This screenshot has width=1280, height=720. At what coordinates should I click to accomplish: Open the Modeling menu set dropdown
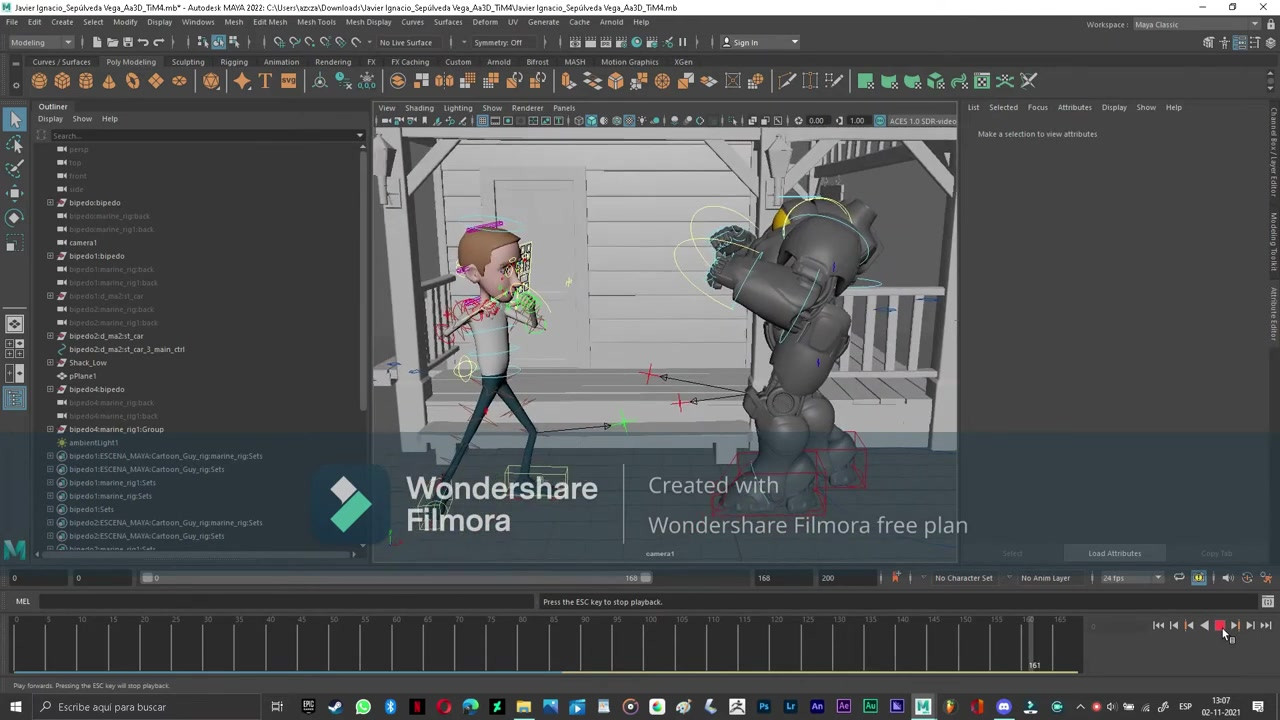coord(41,42)
